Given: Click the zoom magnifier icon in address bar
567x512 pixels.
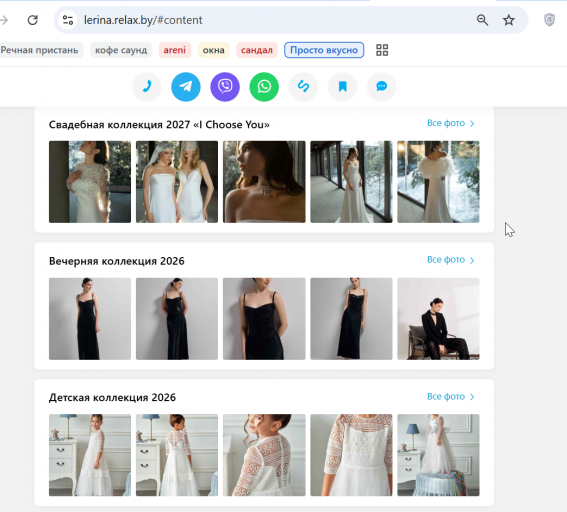Looking at the screenshot, I should (x=482, y=20).
